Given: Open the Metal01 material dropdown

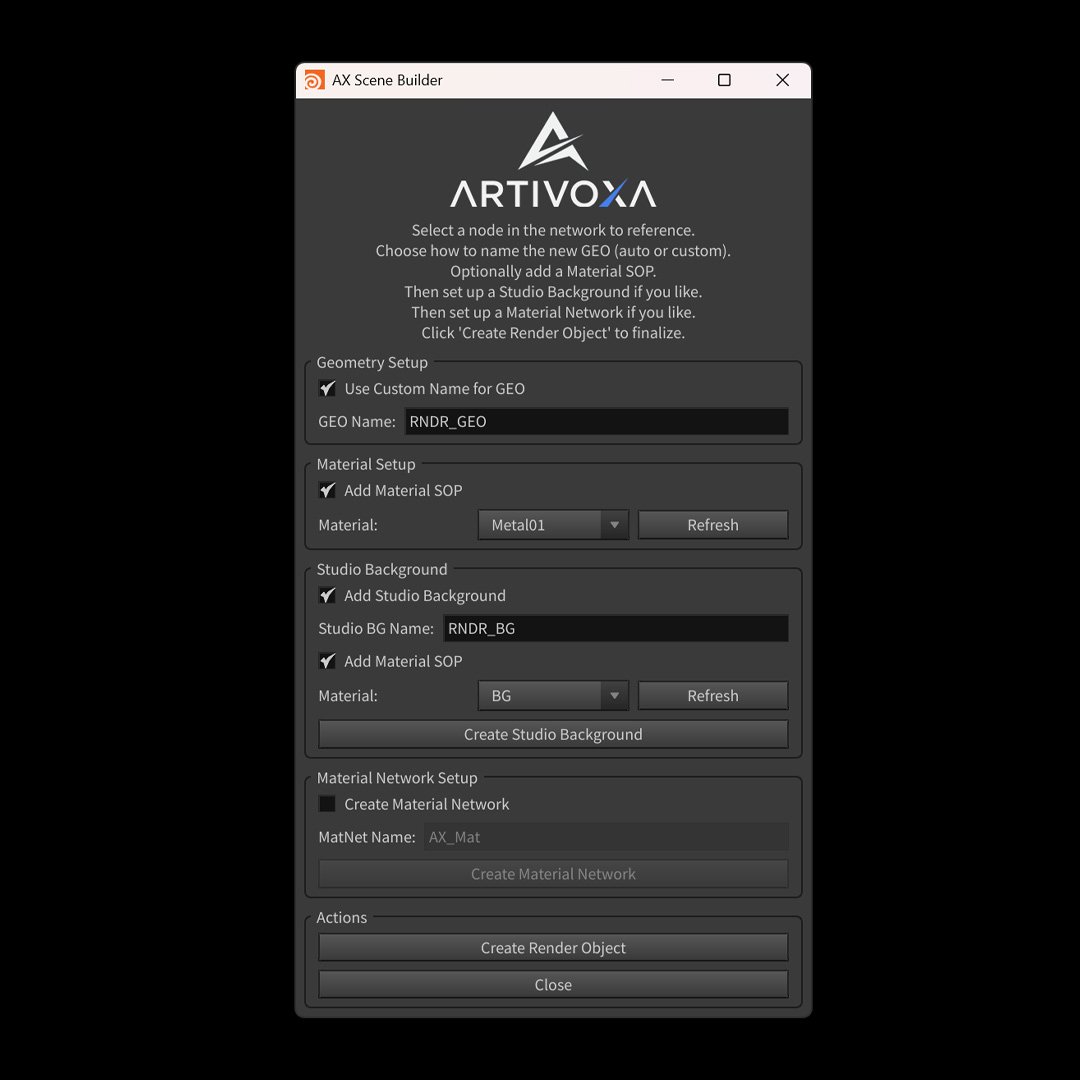Looking at the screenshot, I should point(553,525).
